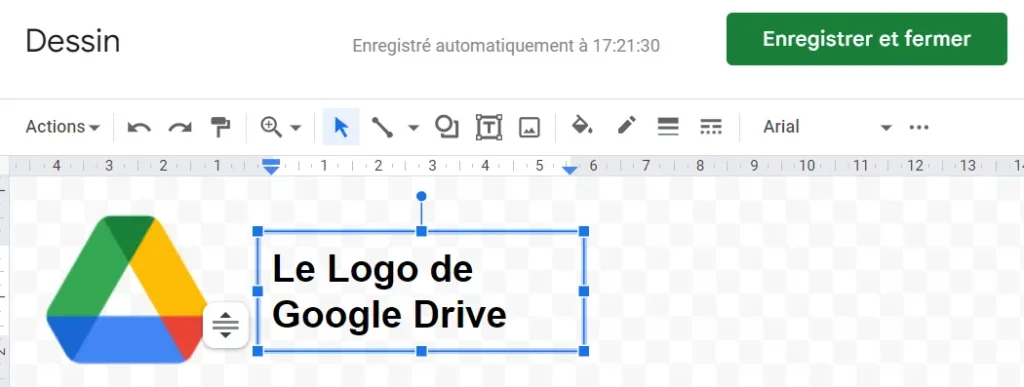Select the Text box tool
Image resolution: width=1024 pixels, height=387 pixels.
[488, 127]
